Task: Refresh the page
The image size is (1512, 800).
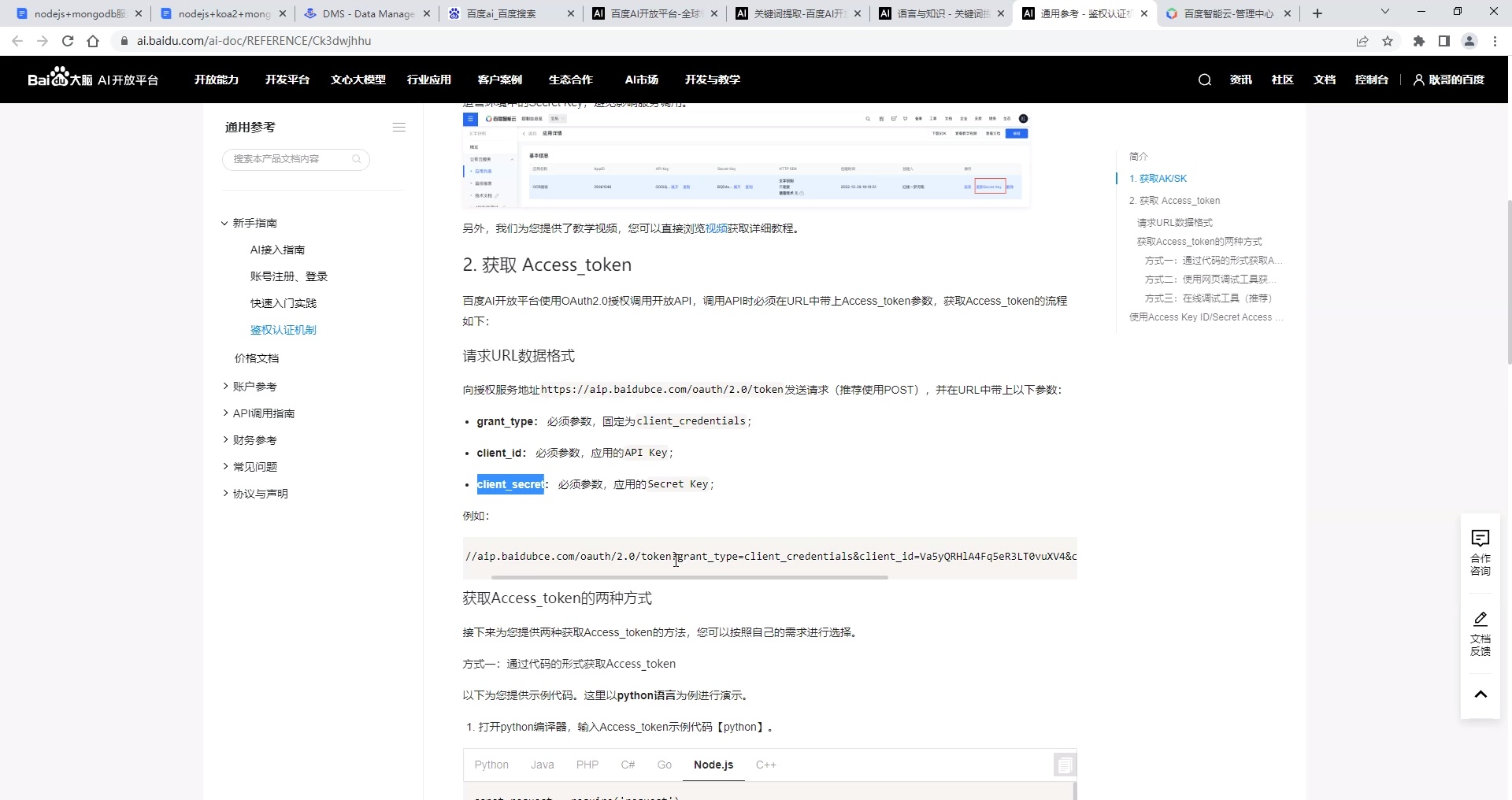Action: (67, 41)
